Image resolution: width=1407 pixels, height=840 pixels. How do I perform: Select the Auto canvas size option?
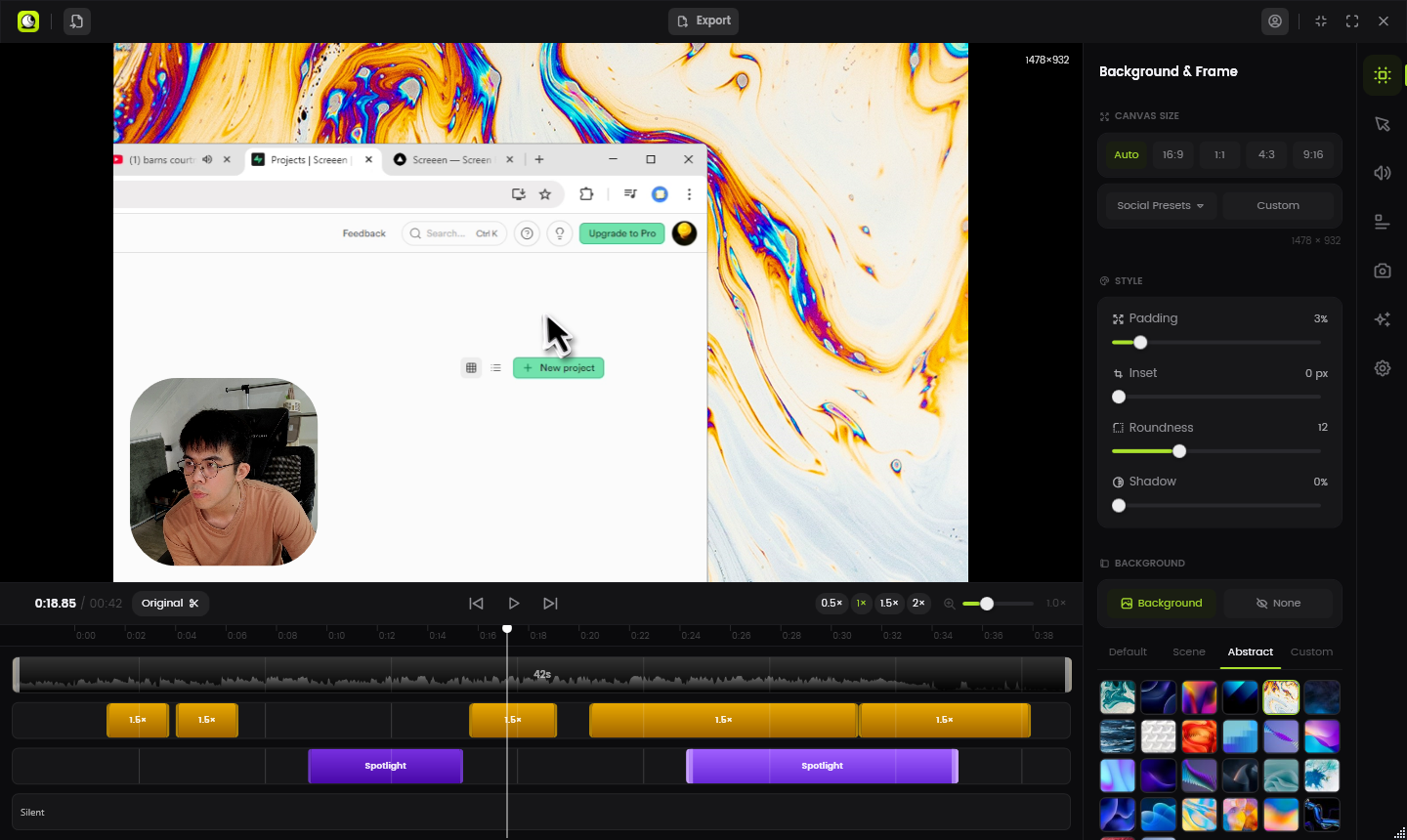(x=1126, y=154)
